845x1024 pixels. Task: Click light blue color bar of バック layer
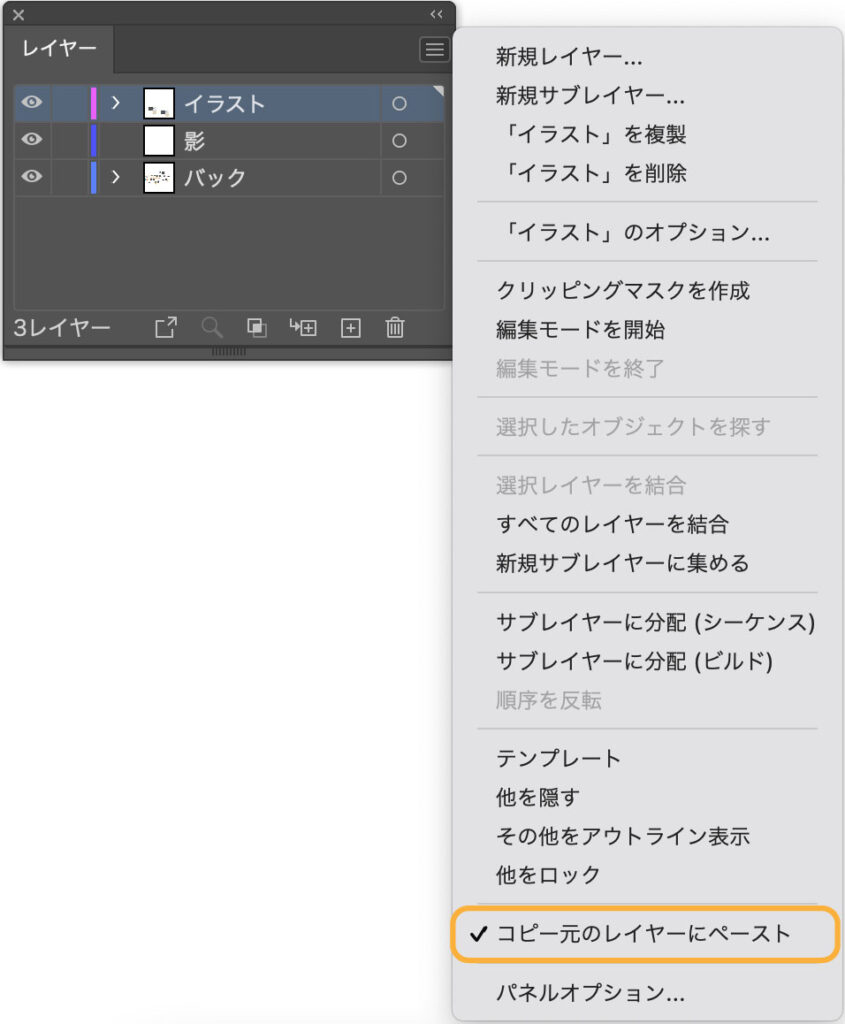(93, 178)
